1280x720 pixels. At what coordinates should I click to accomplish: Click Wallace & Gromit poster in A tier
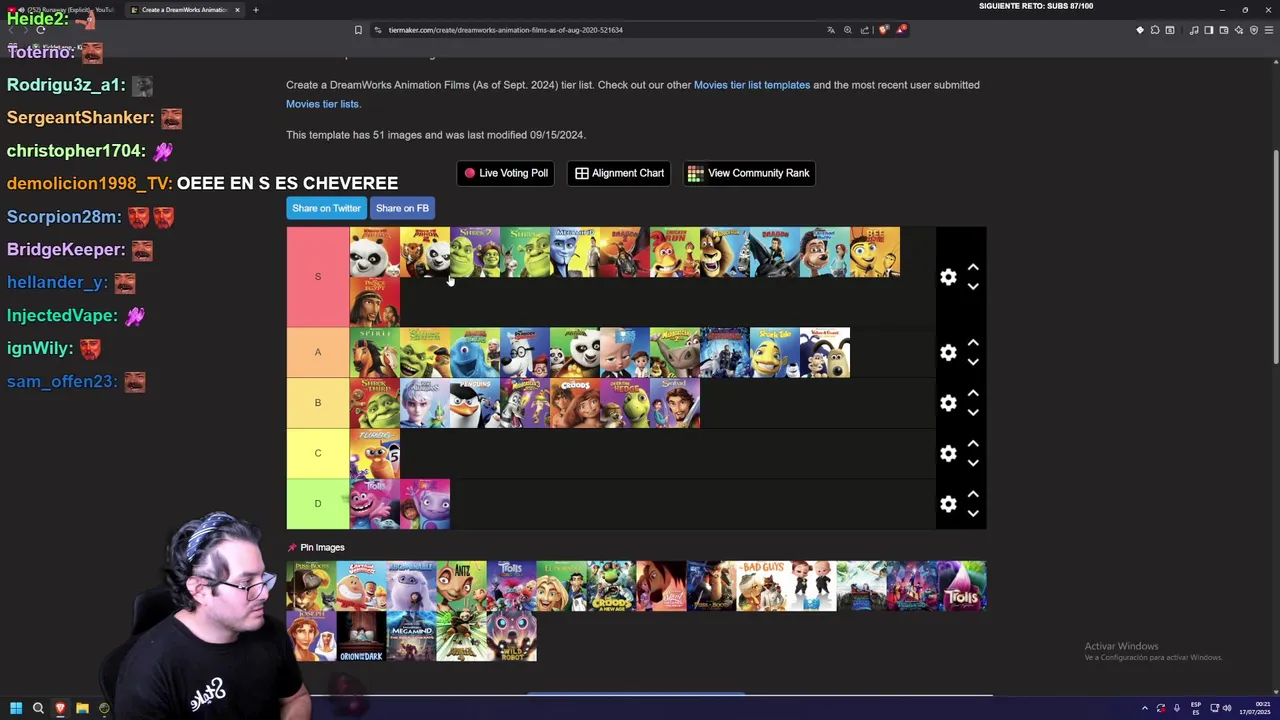tap(825, 352)
